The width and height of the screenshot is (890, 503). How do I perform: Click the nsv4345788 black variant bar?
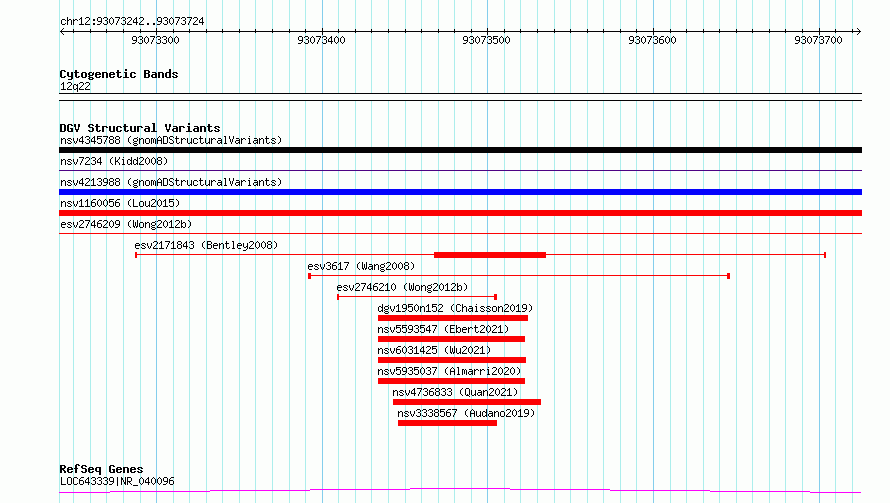[x=460, y=150]
